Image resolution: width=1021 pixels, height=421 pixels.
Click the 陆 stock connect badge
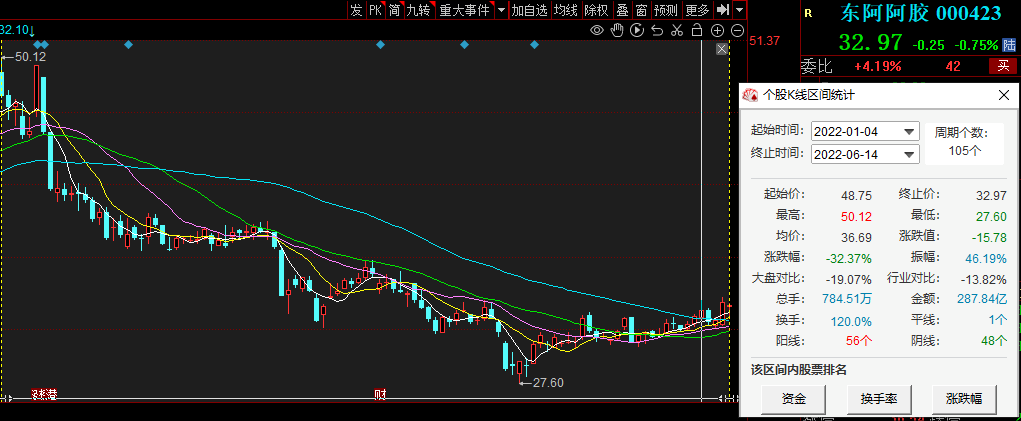click(x=1009, y=45)
